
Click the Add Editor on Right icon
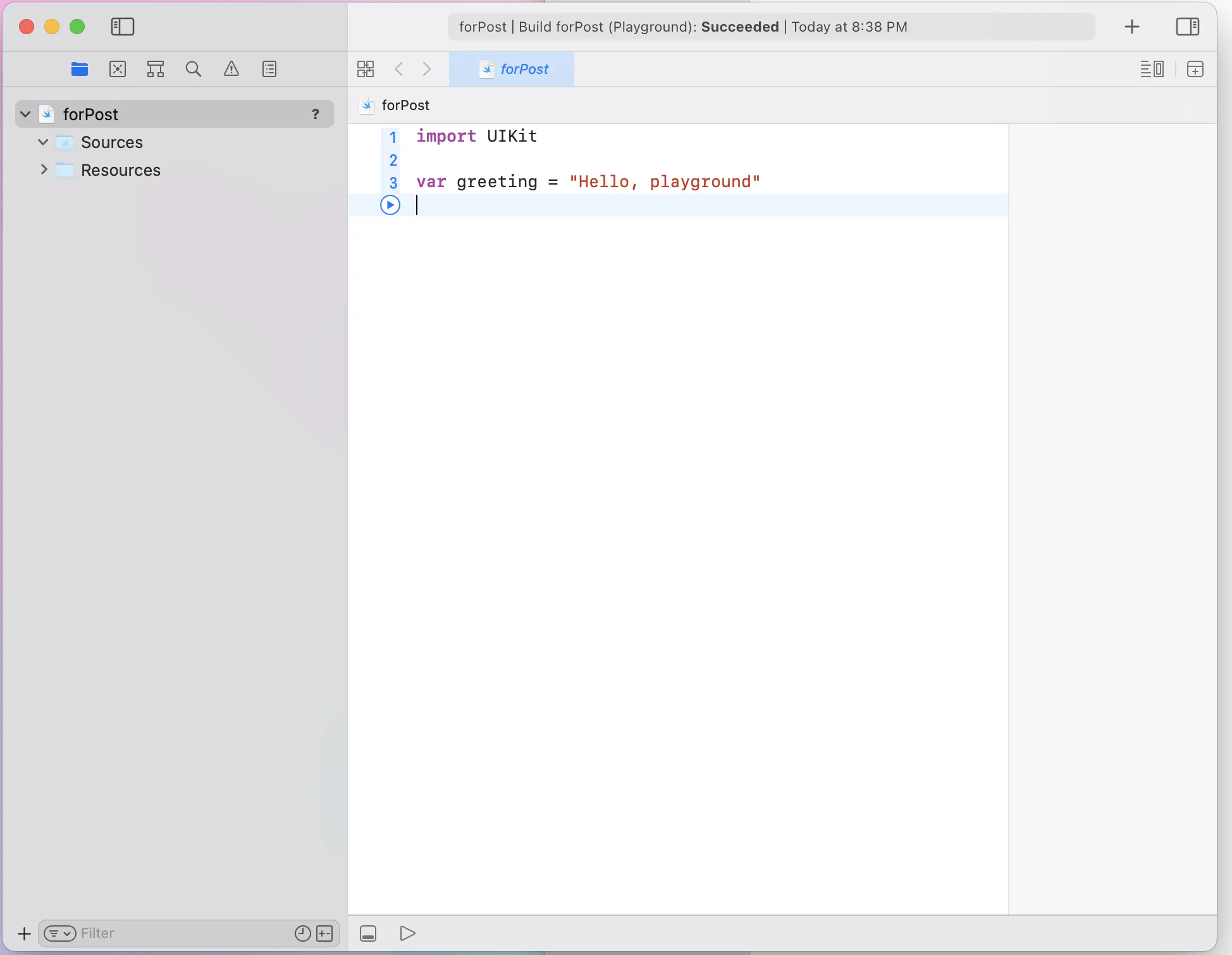(x=1195, y=69)
